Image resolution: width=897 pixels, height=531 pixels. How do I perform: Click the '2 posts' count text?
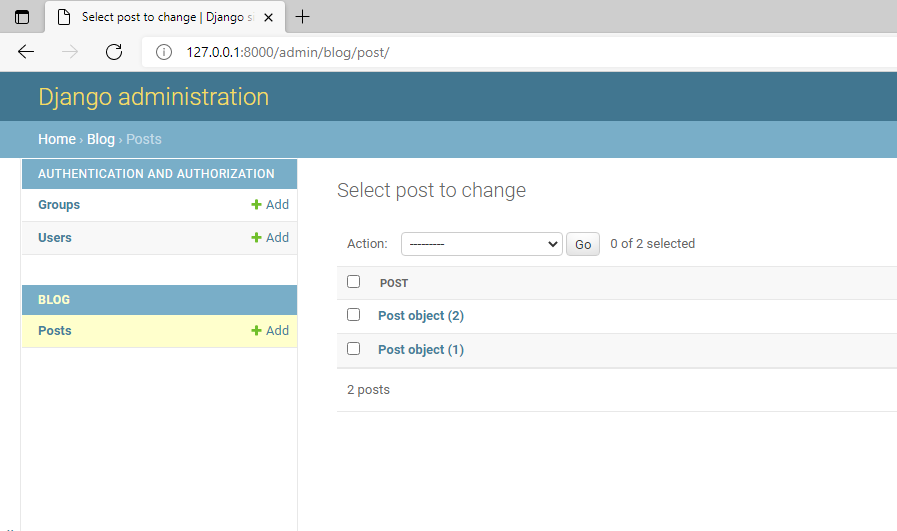coord(368,390)
